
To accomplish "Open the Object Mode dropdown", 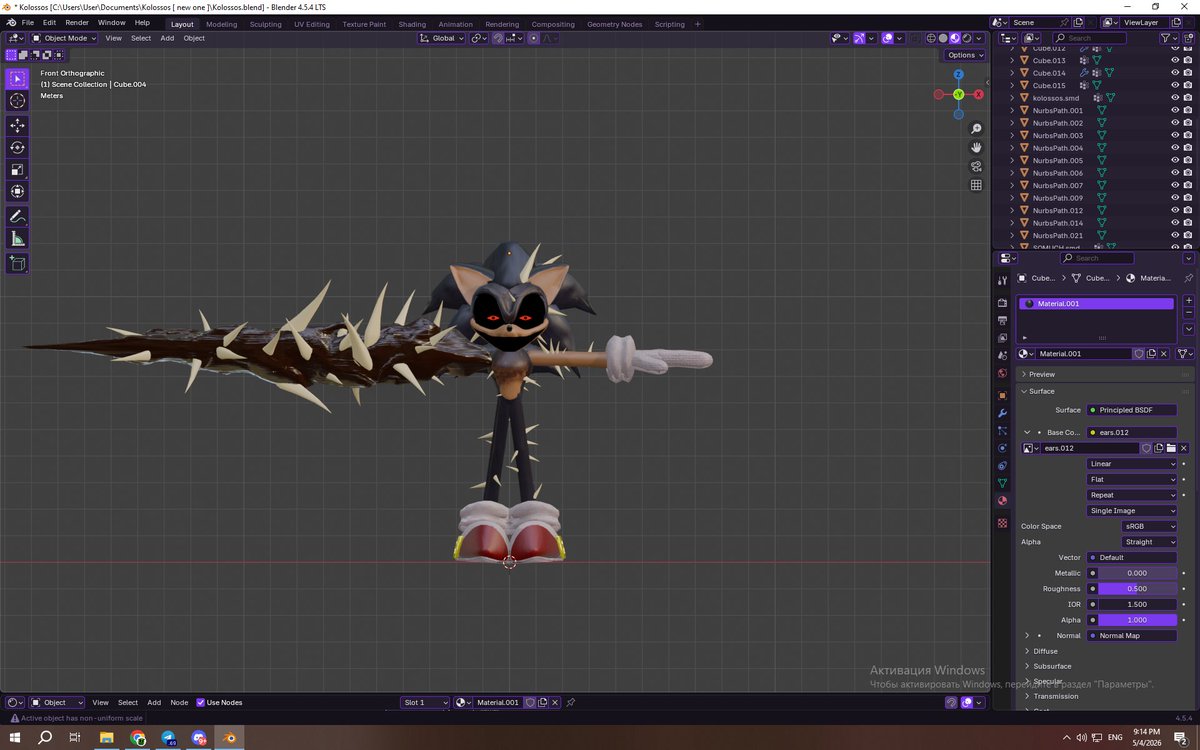I will [x=64, y=38].
